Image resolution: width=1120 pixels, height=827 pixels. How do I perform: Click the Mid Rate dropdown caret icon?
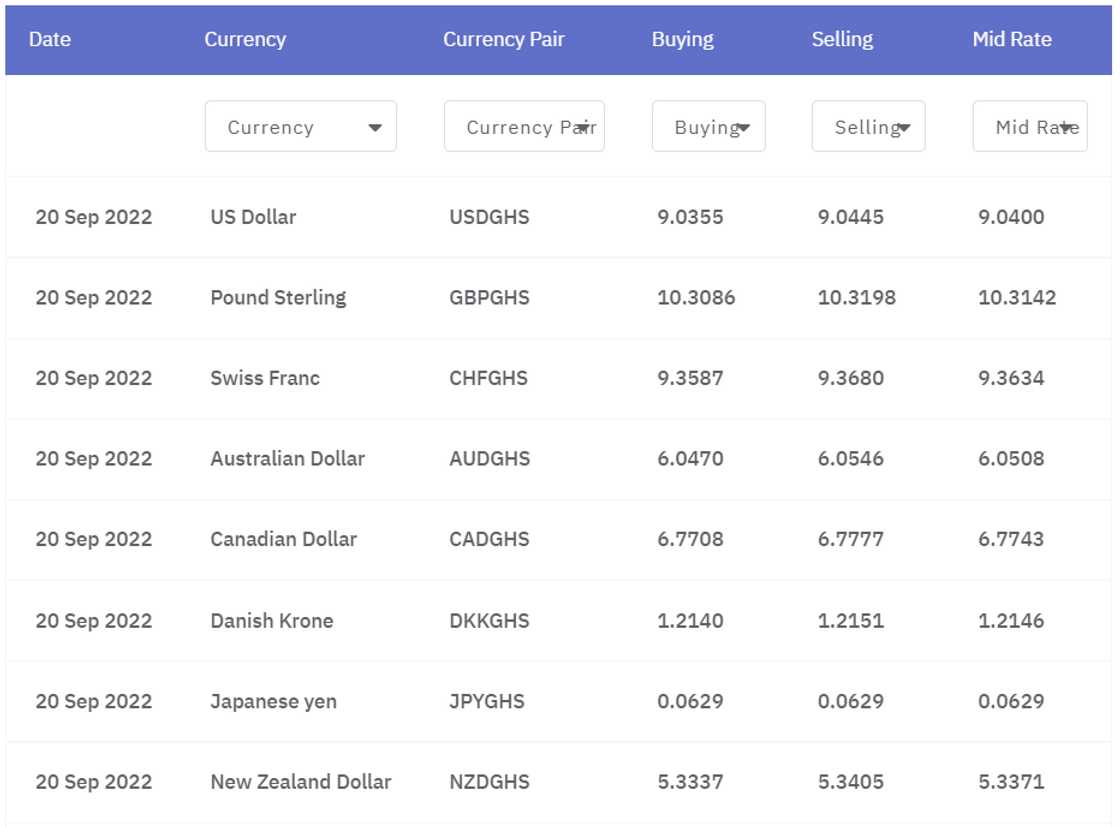point(1068,127)
